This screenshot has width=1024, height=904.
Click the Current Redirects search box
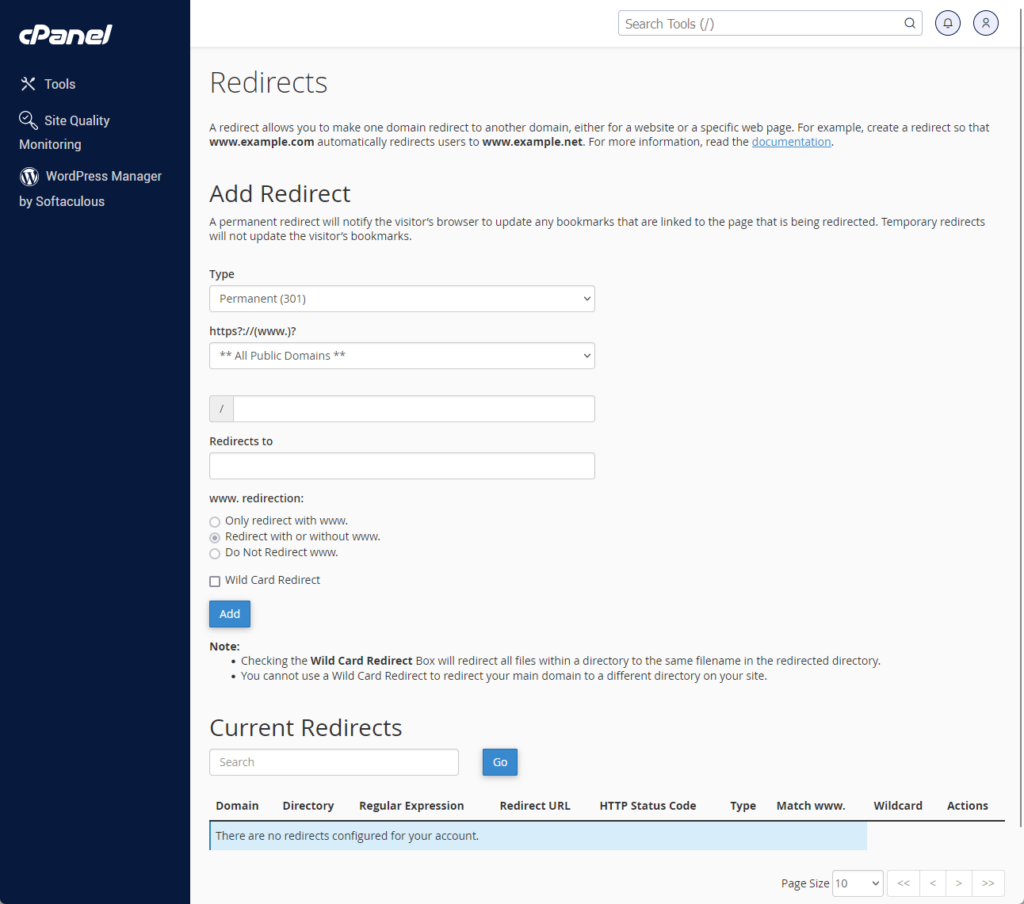pyautogui.click(x=334, y=762)
